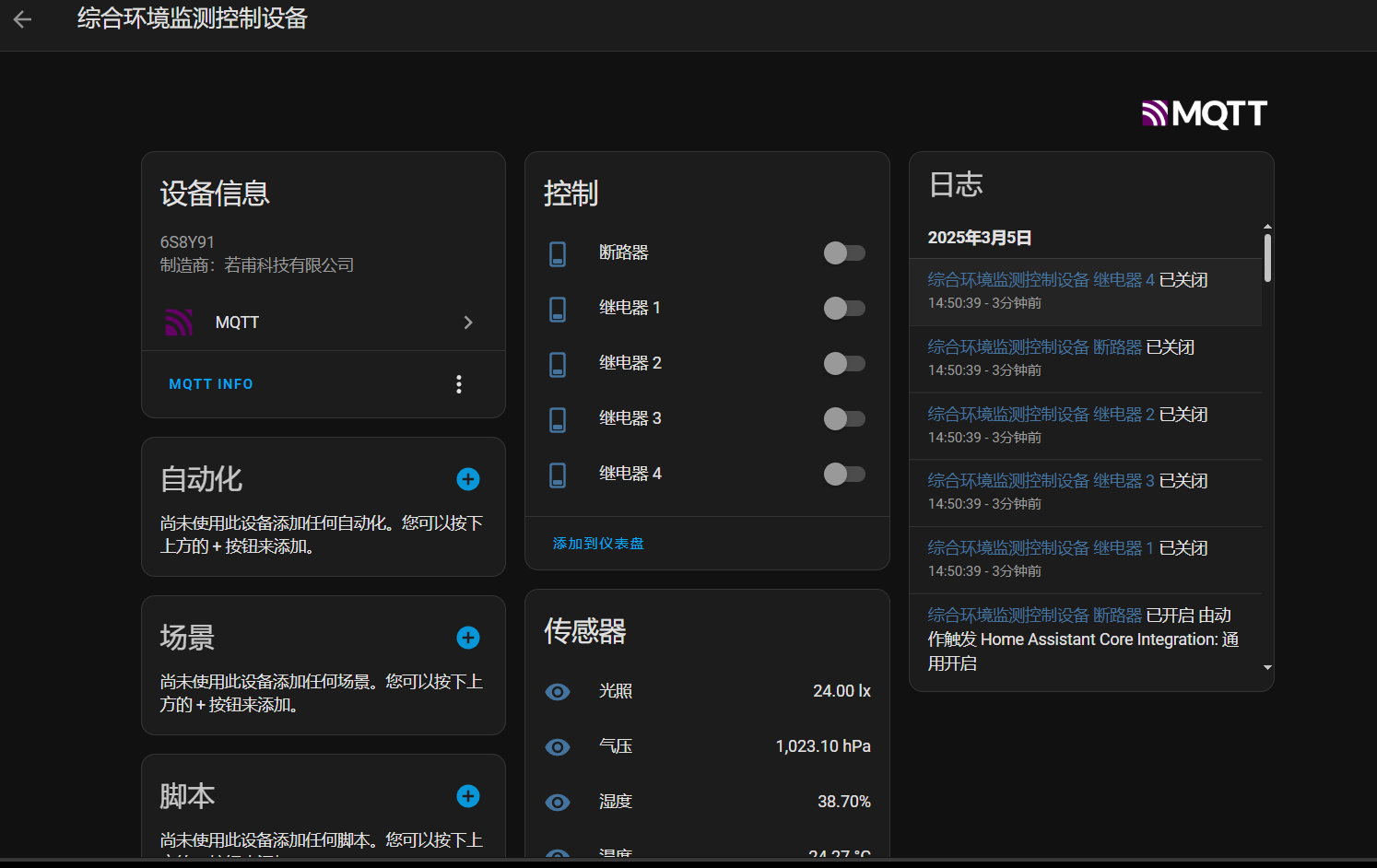The width and height of the screenshot is (1377, 868).
Task: Toggle the 断路器 switch on
Action: pyautogui.click(x=844, y=253)
